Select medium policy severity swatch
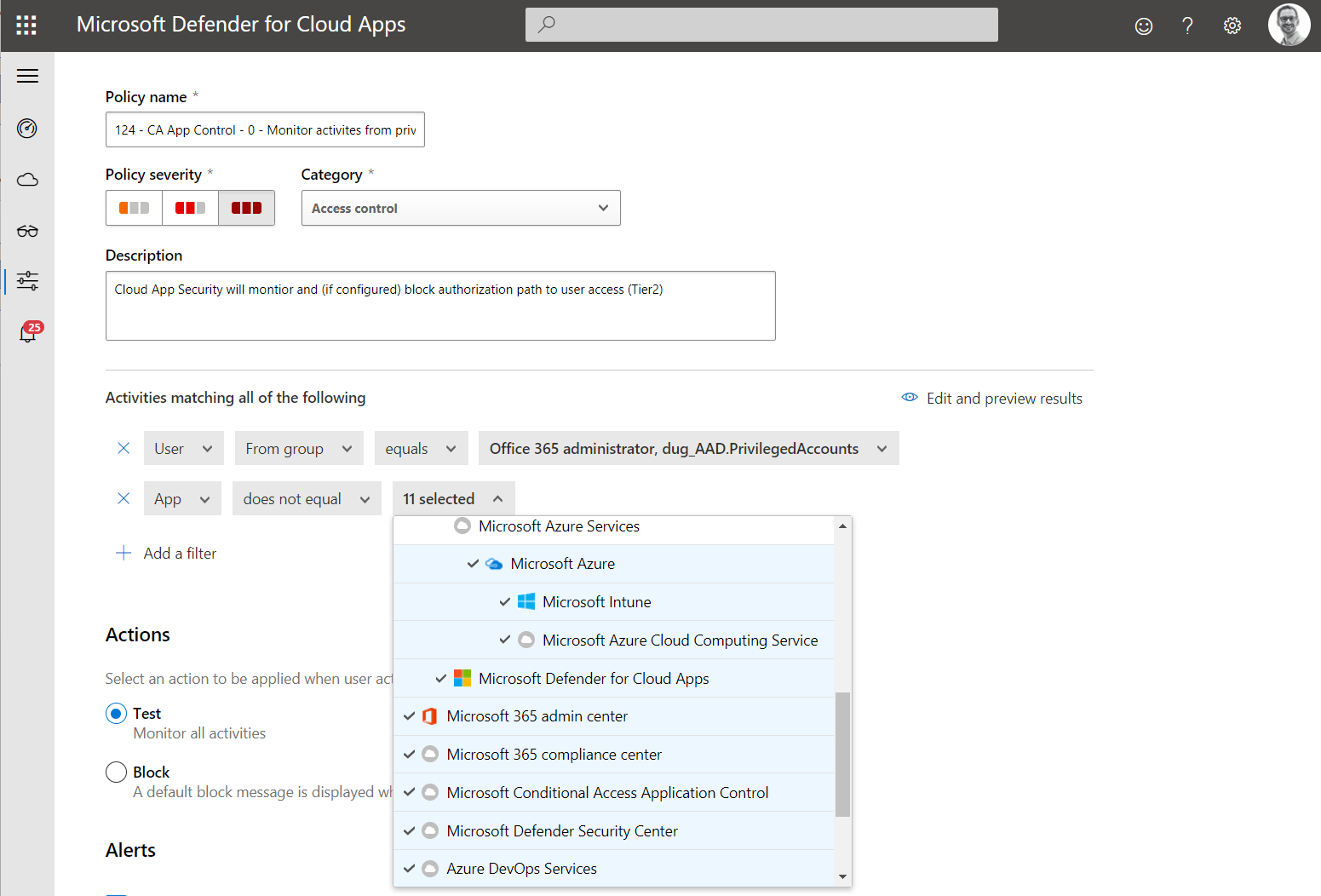 (190, 208)
